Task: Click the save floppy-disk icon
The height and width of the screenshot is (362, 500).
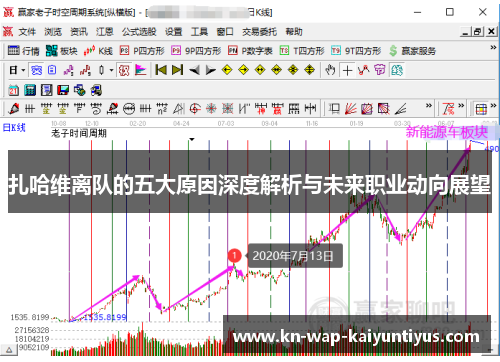Action: tap(63, 90)
